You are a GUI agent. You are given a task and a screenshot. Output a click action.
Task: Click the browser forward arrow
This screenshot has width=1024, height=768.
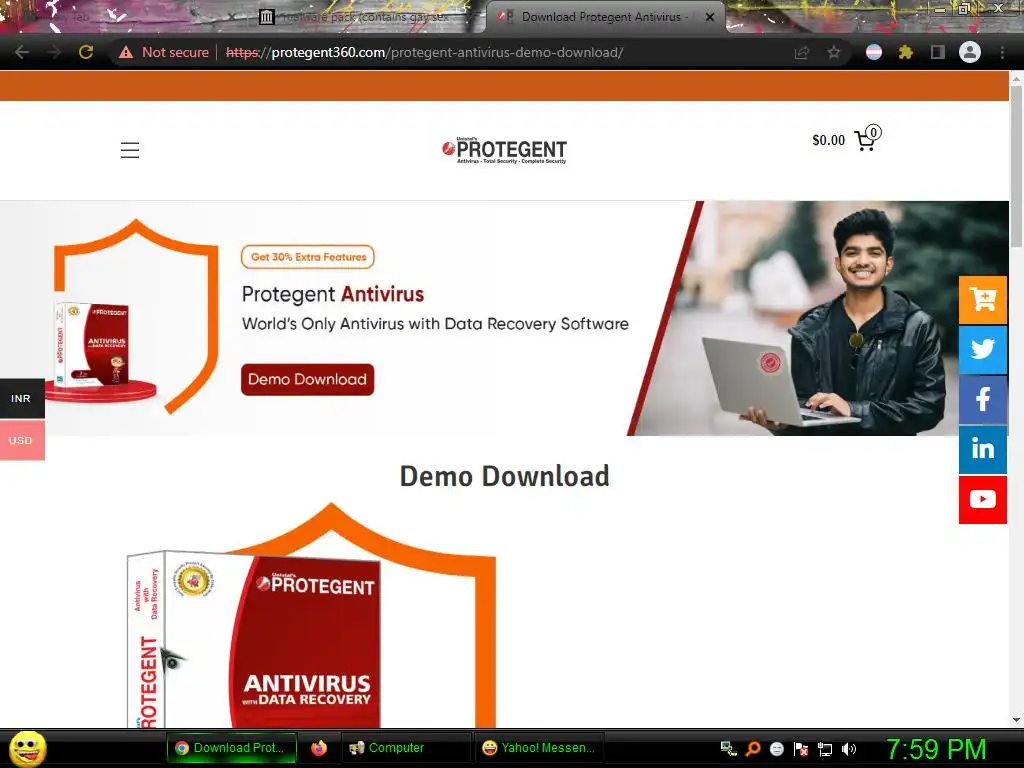pos(54,52)
